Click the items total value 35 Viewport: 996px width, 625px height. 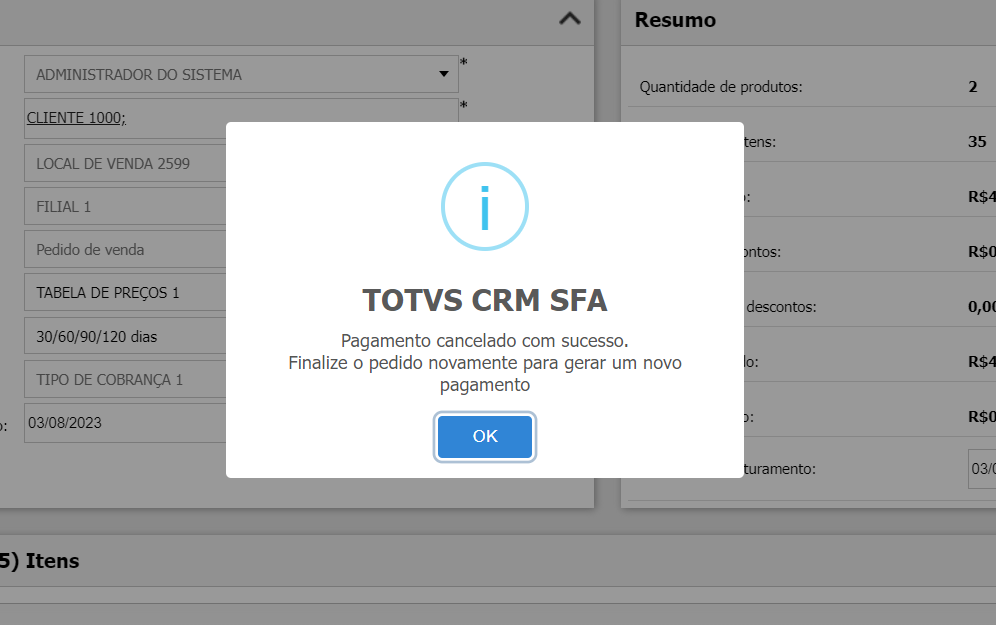(977, 142)
